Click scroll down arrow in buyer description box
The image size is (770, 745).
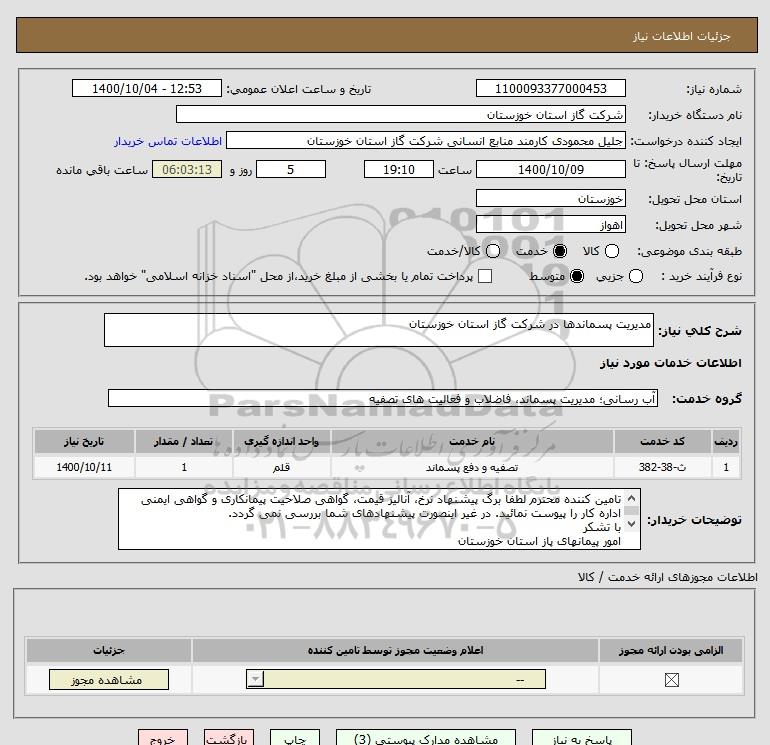(x=632, y=524)
